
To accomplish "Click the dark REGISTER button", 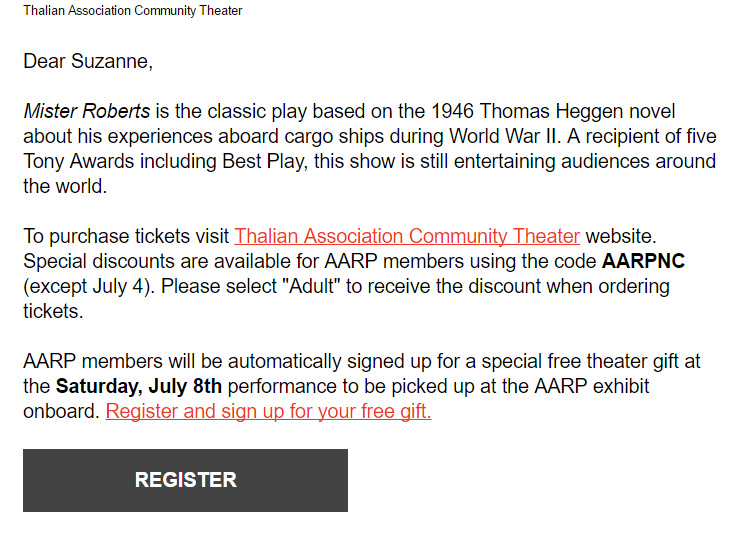I will (185, 480).
